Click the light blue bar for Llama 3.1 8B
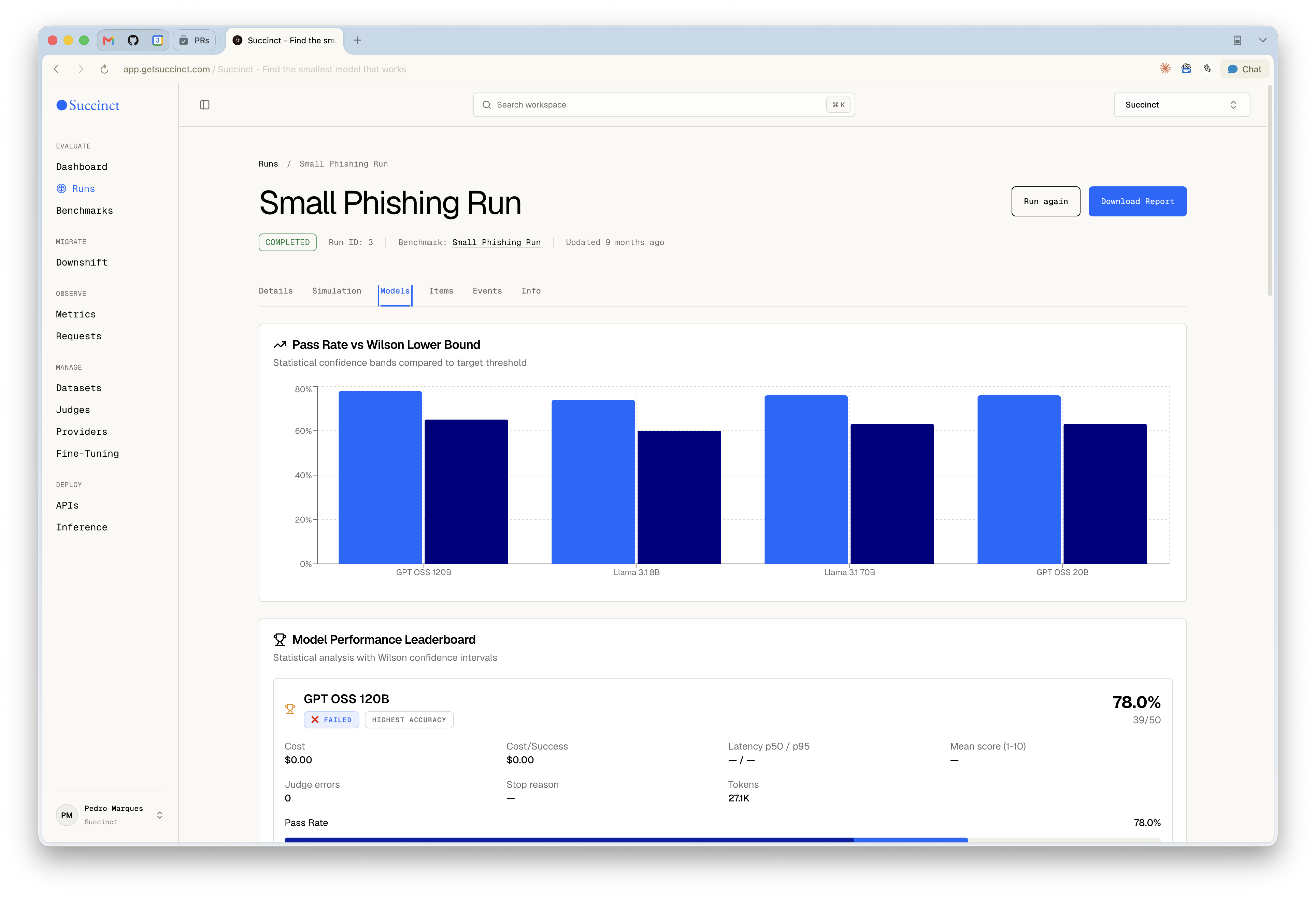Screen dimensions: 1316x897 (593, 481)
